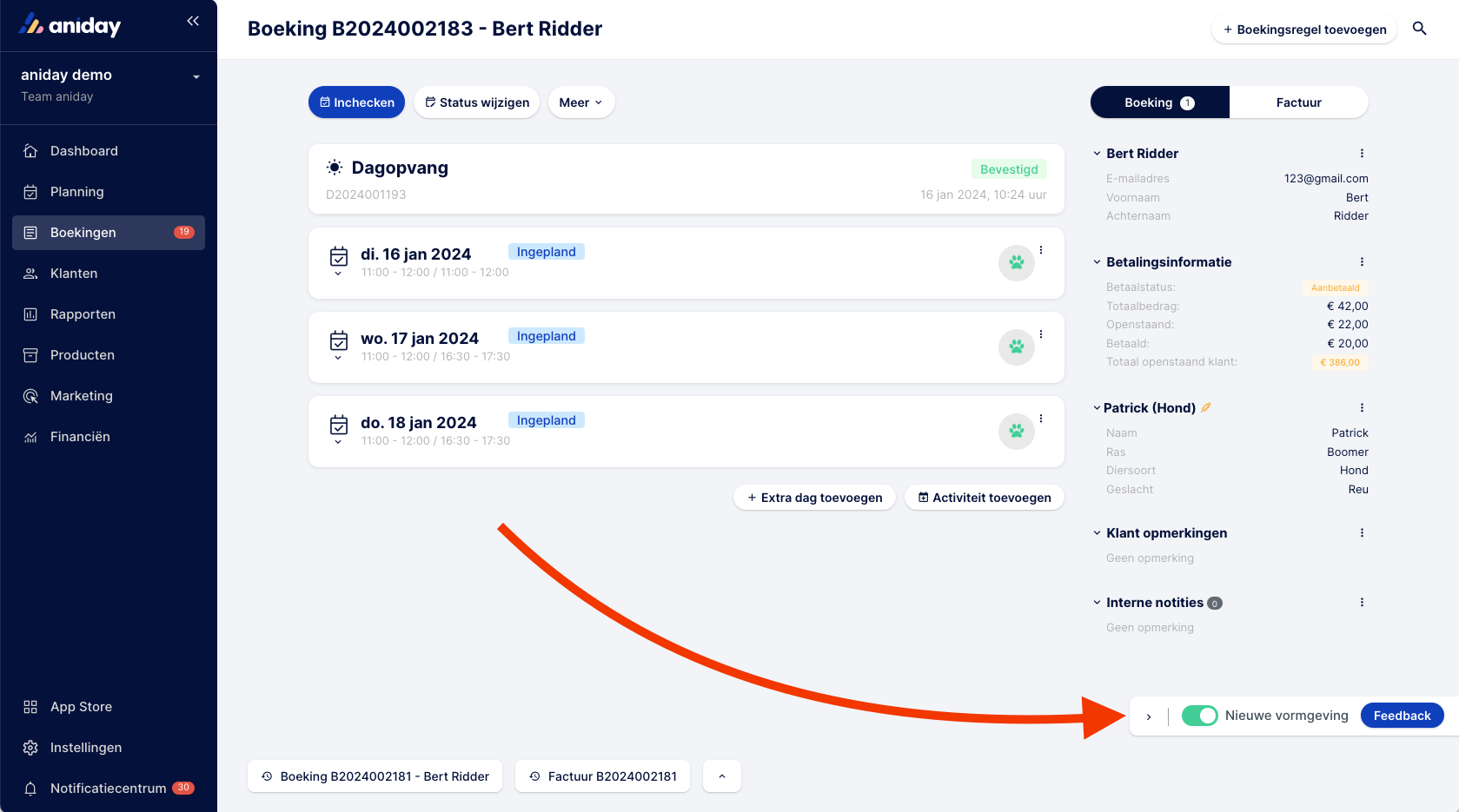Click Extra dag toevoegen button

pos(814,498)
